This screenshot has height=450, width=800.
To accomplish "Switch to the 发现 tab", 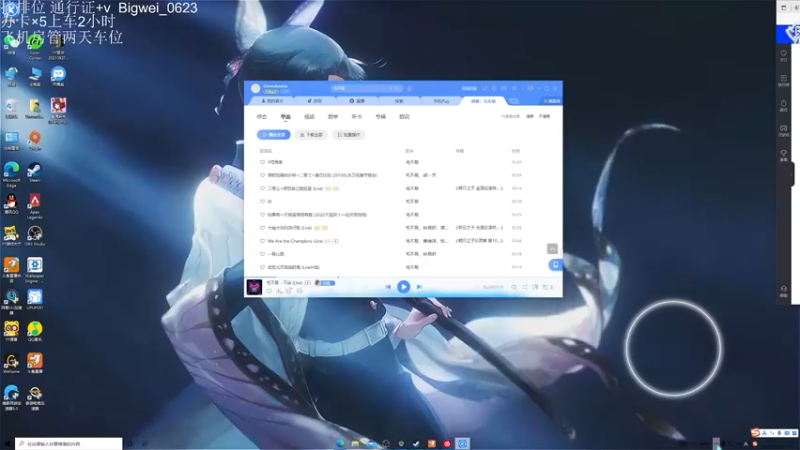I will pos(315,101).
